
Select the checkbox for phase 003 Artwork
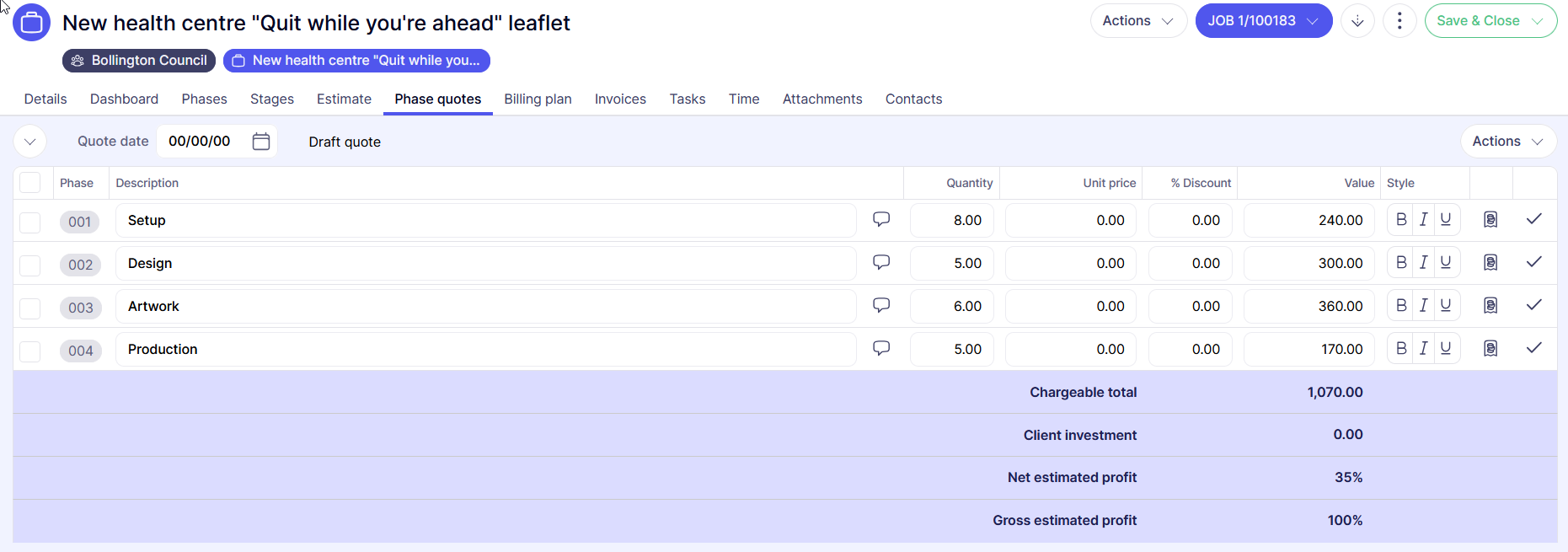coord(30,308)
